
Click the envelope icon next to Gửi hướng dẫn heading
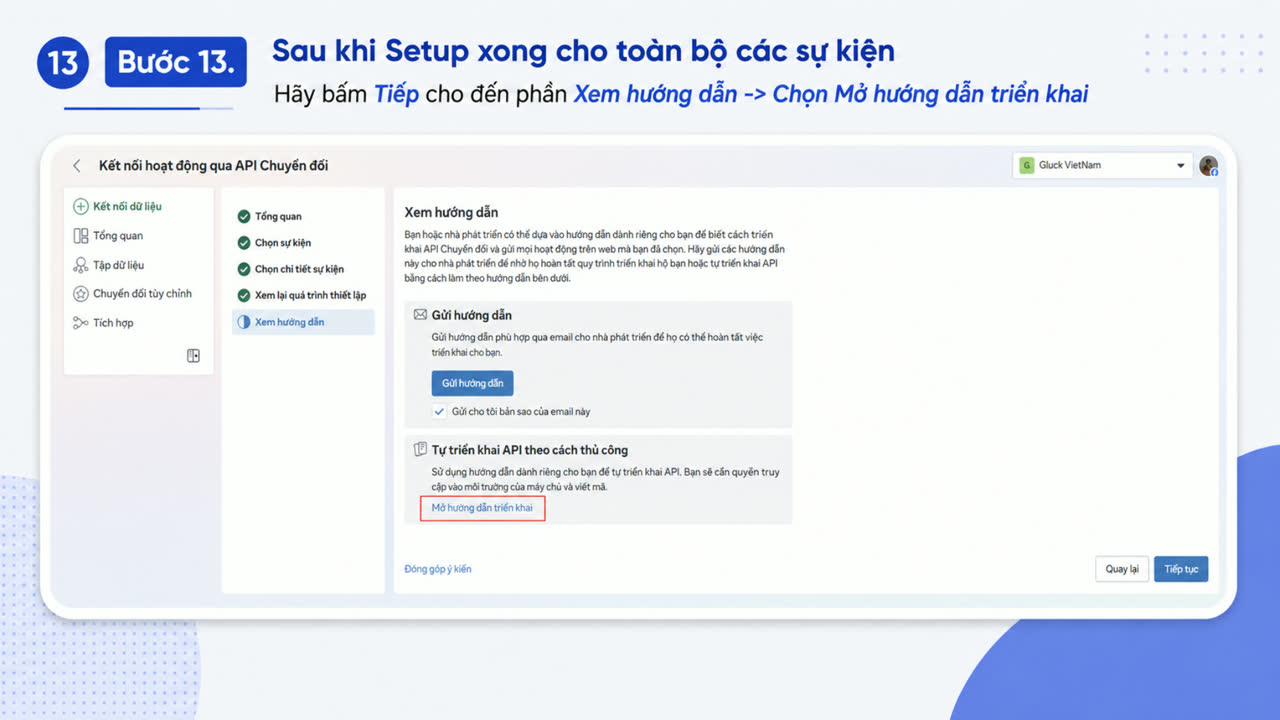coord(420,315)
